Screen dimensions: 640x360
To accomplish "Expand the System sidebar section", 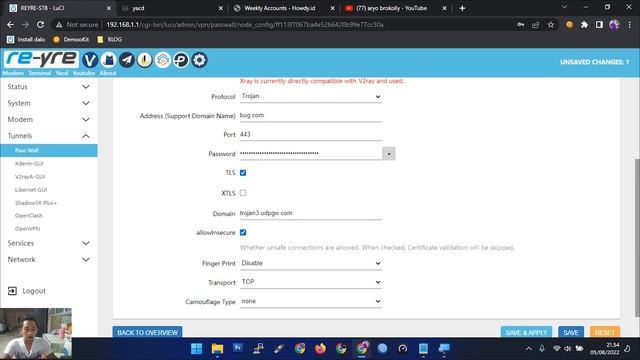I will click(x=49, y=103).
